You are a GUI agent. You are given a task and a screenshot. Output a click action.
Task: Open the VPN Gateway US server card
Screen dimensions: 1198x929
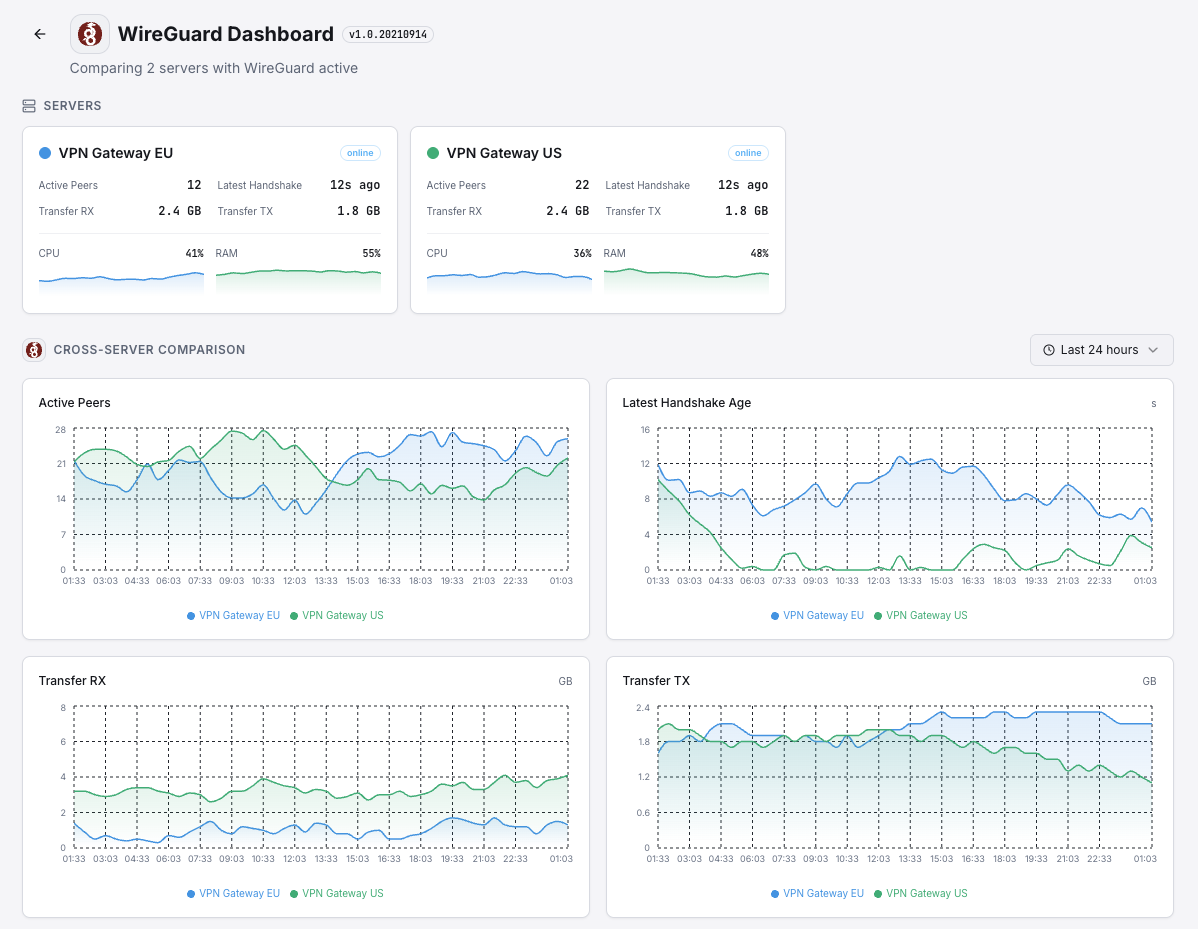(597, 219)
